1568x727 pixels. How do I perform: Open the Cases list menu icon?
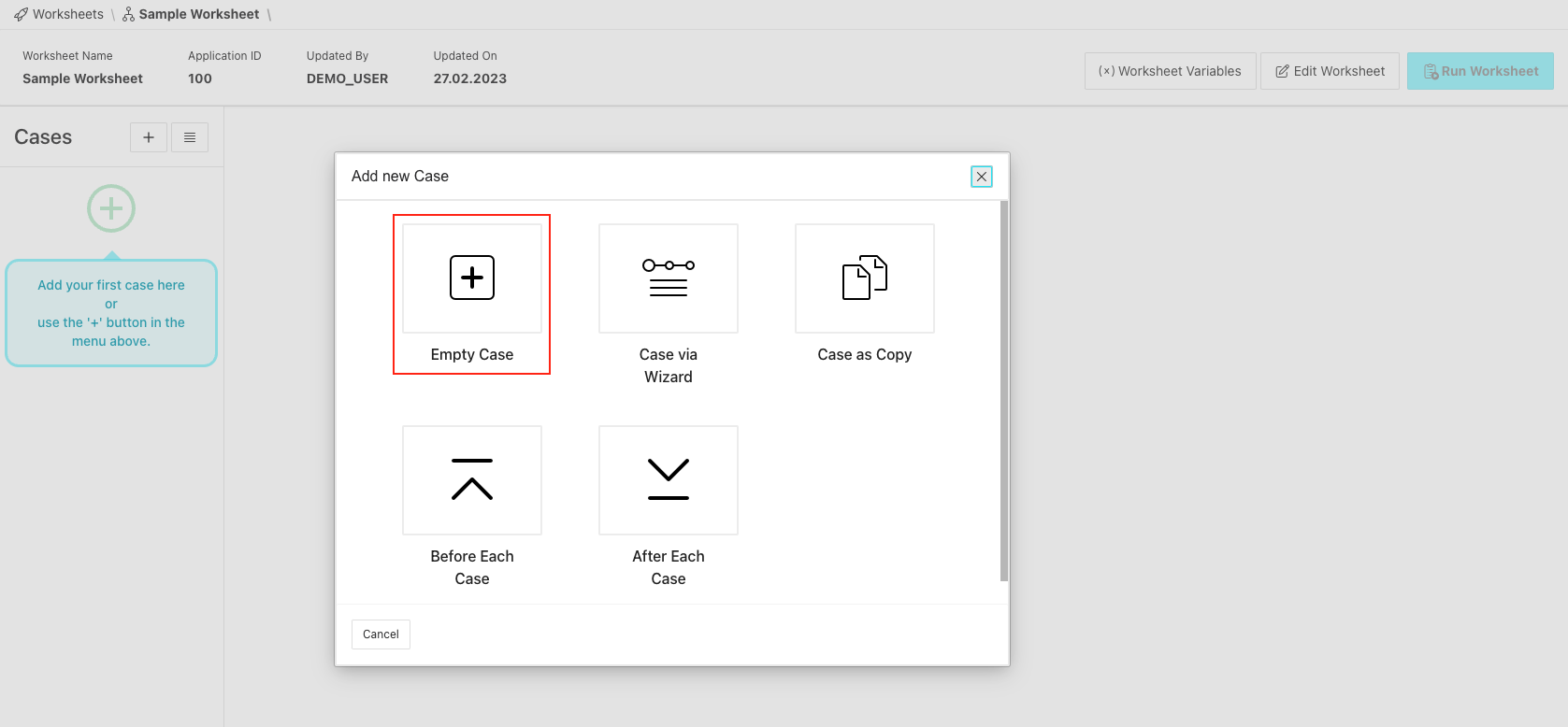point(190,137)
